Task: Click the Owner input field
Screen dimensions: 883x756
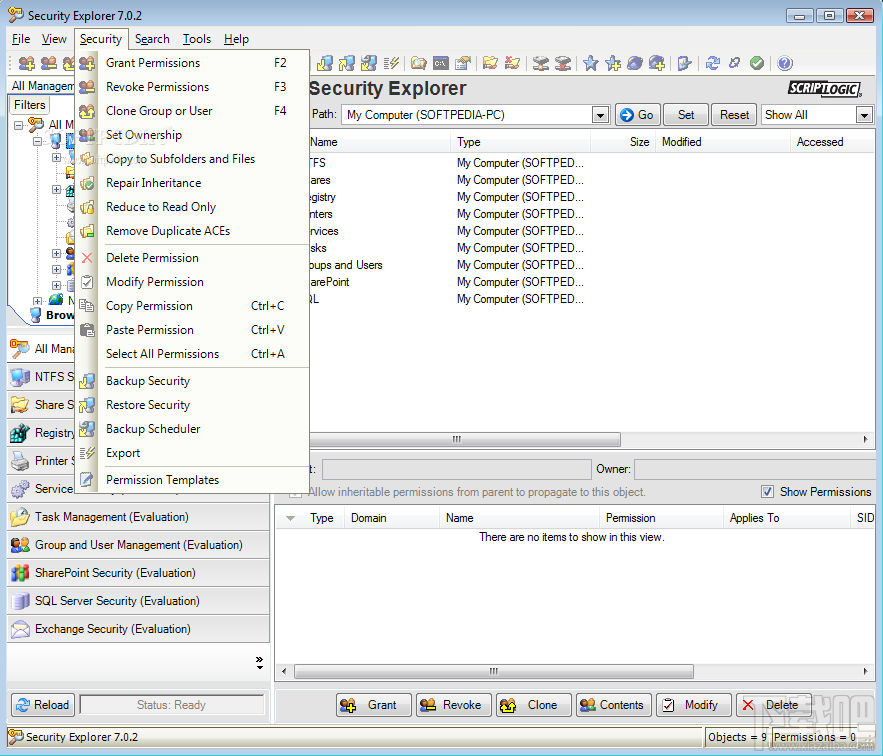Action: point(755,469)
